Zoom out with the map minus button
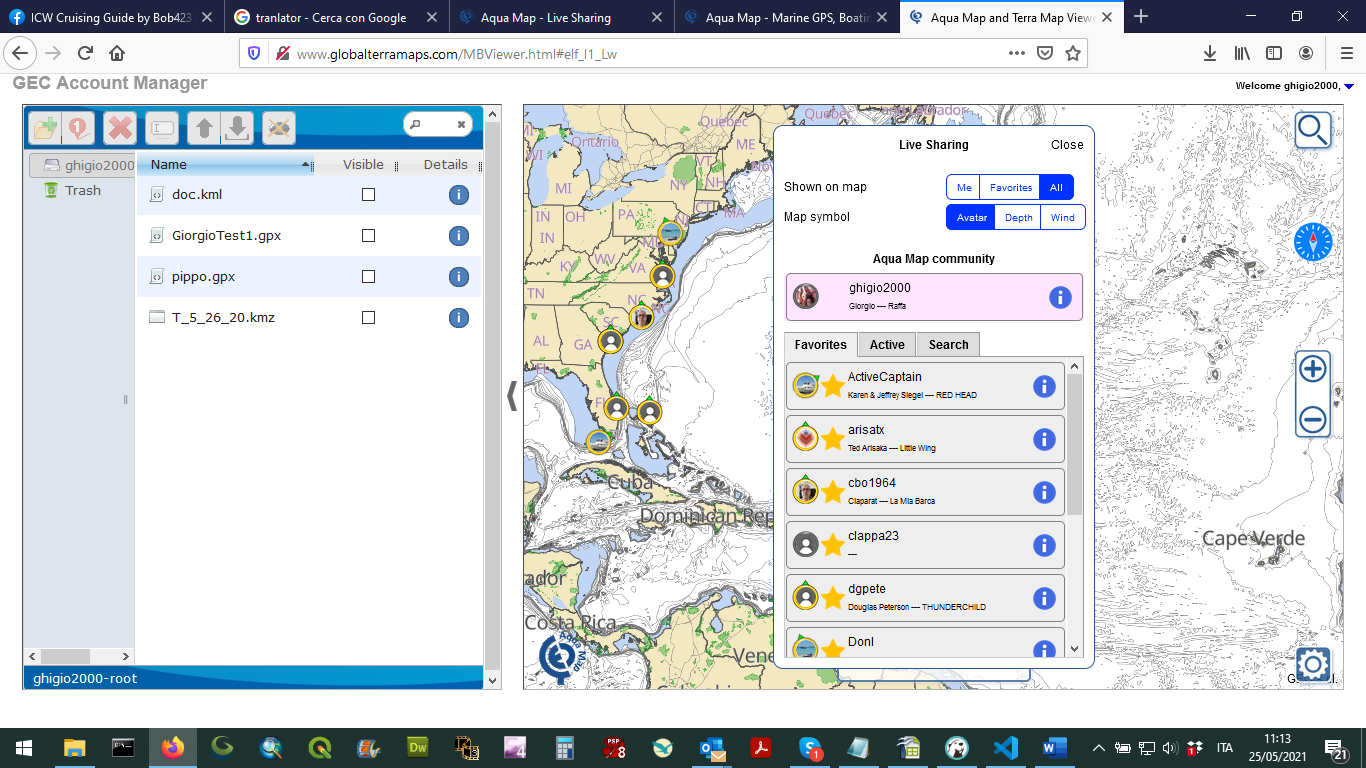 click(x=1313, y=419)
